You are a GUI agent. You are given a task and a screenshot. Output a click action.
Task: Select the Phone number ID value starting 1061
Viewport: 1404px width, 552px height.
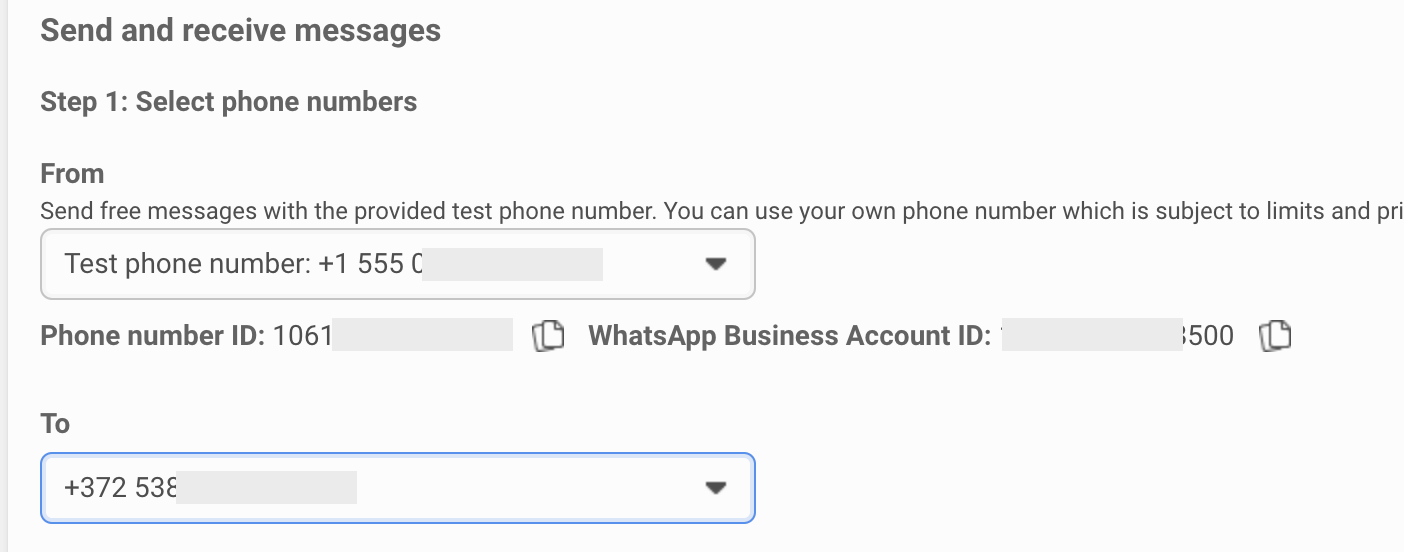[x=302, y=336]
